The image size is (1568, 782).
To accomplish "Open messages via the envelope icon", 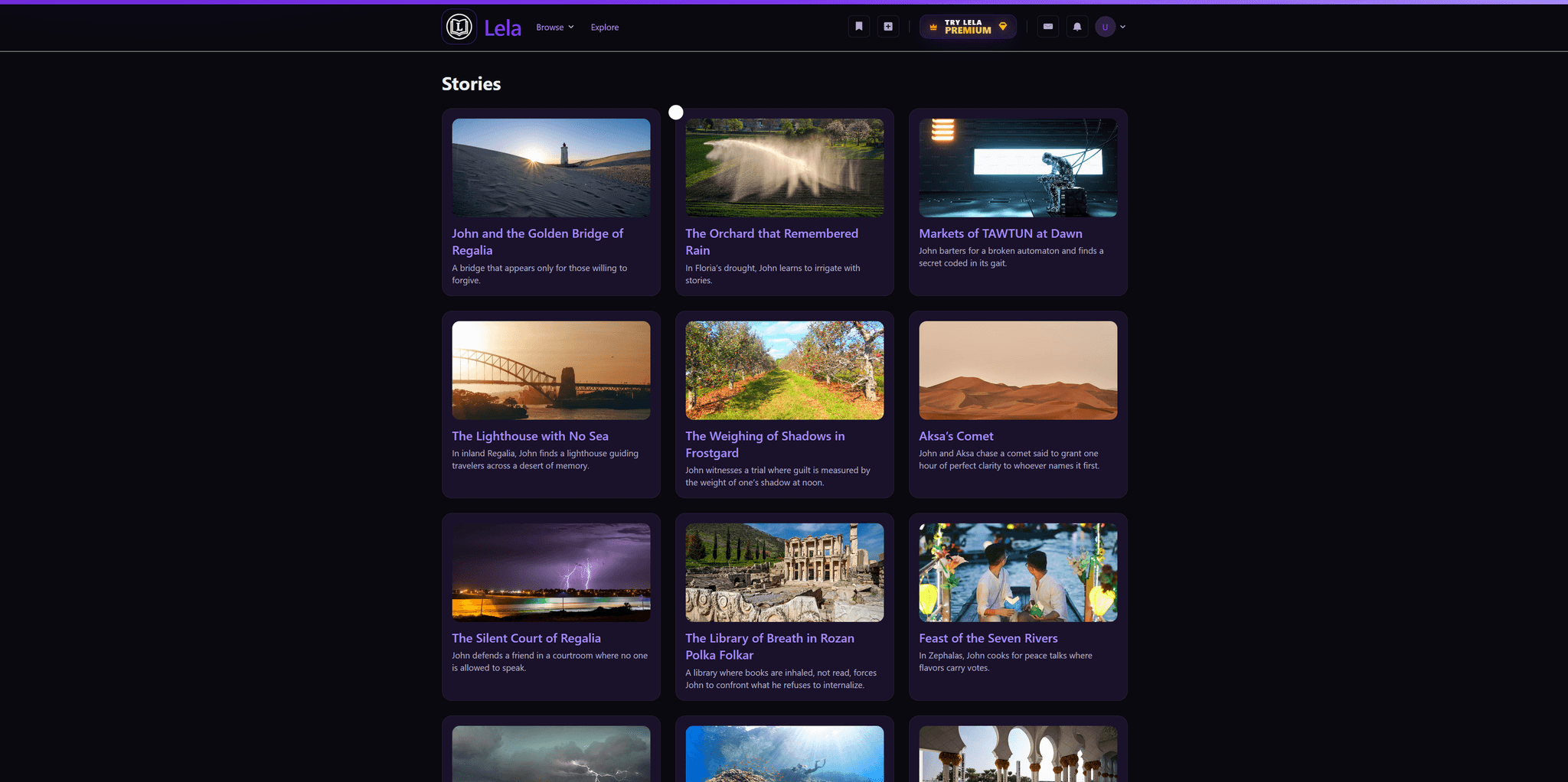I will (x=1047, y=26).
